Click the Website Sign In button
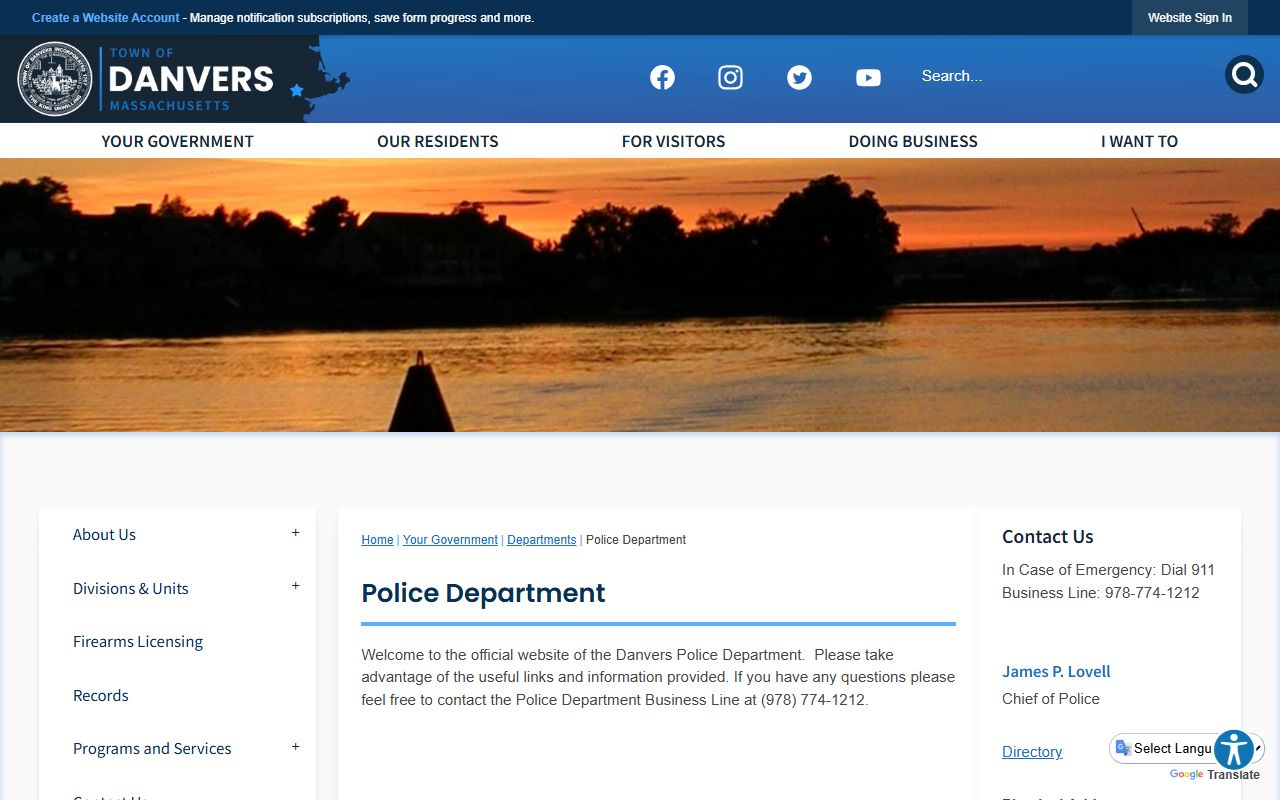Image resolution: width=1280 pixels, height=800 pixels. coord(1190,18)
